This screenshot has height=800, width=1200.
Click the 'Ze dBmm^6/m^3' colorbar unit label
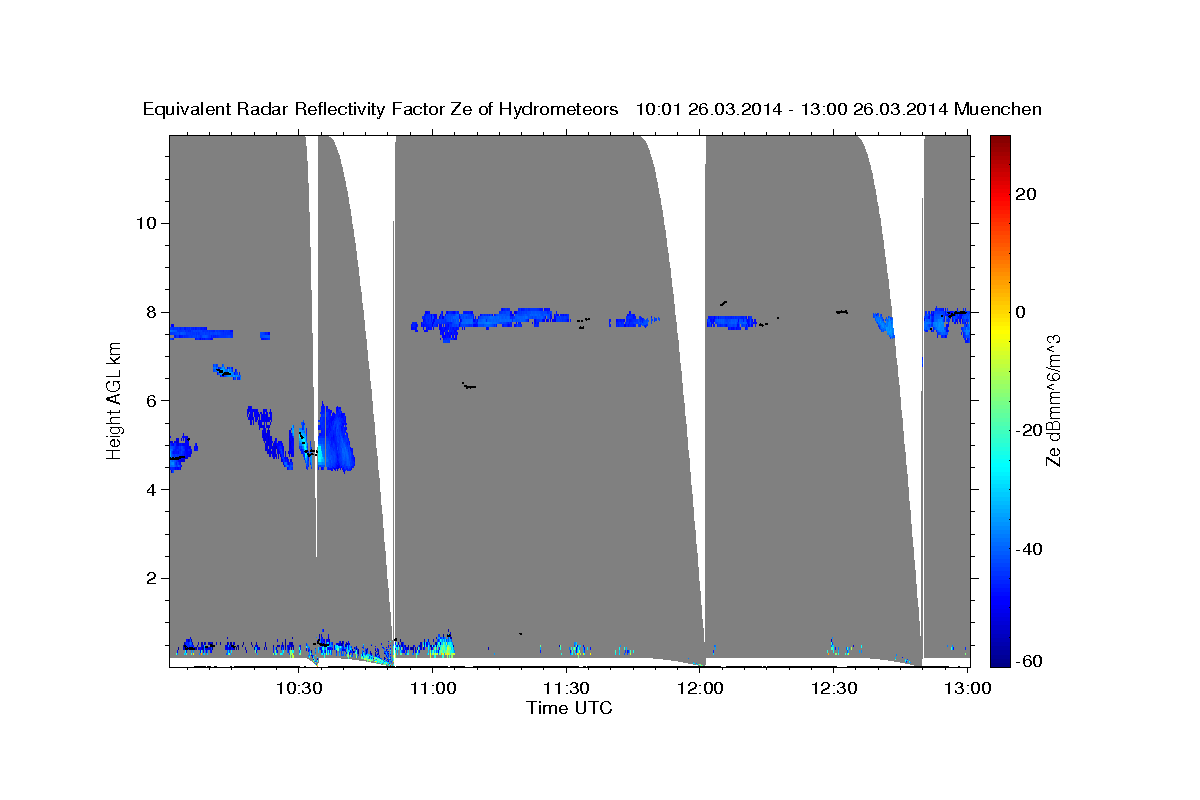[1054, 400]
